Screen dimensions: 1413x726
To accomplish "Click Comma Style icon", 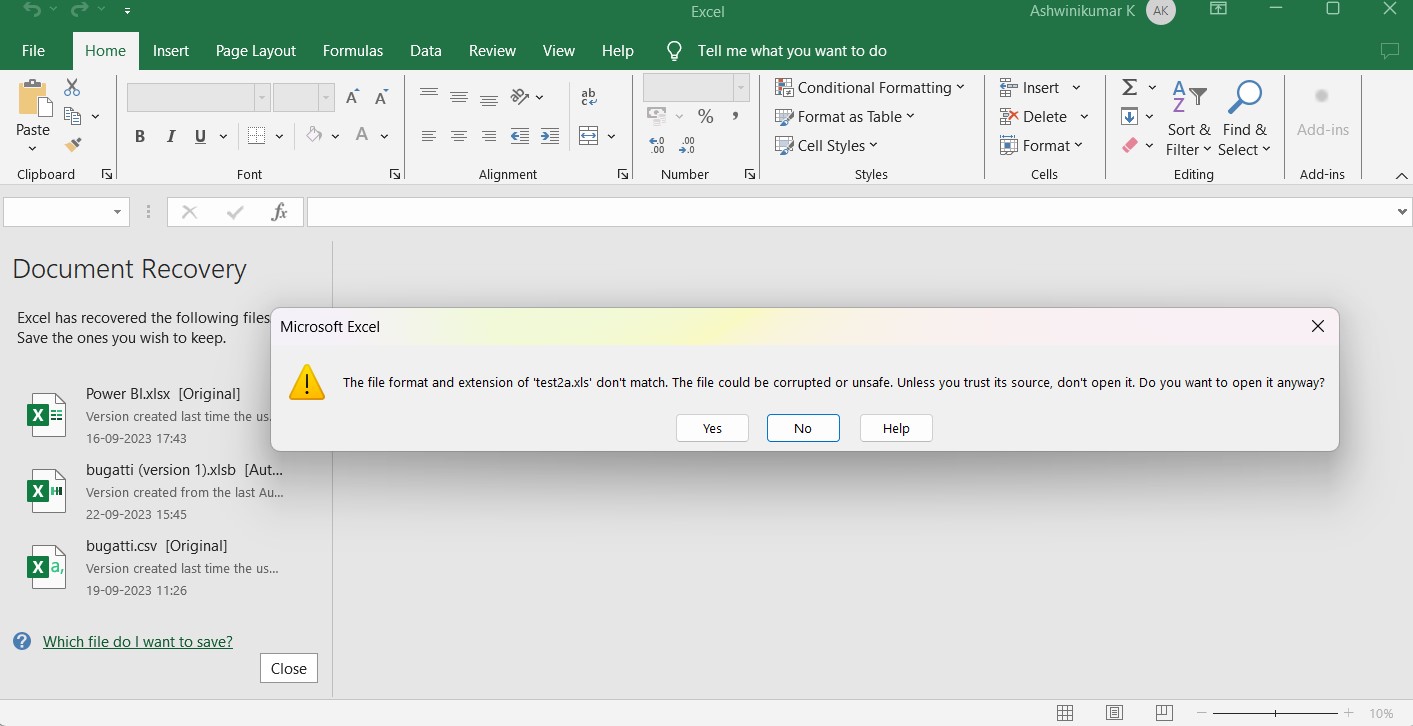I will (736, 116).
